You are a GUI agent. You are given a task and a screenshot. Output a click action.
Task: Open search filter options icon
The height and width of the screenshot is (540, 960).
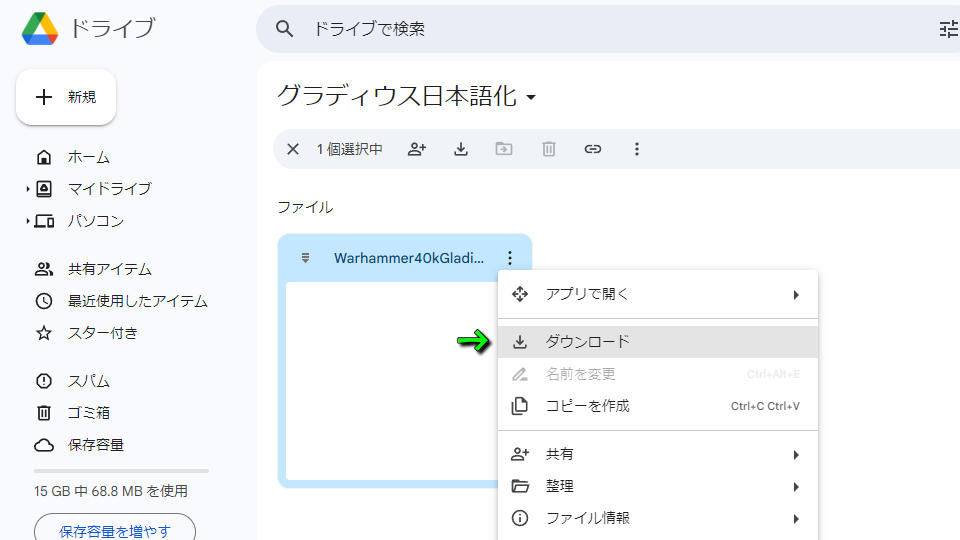click(x=949, y=29)
